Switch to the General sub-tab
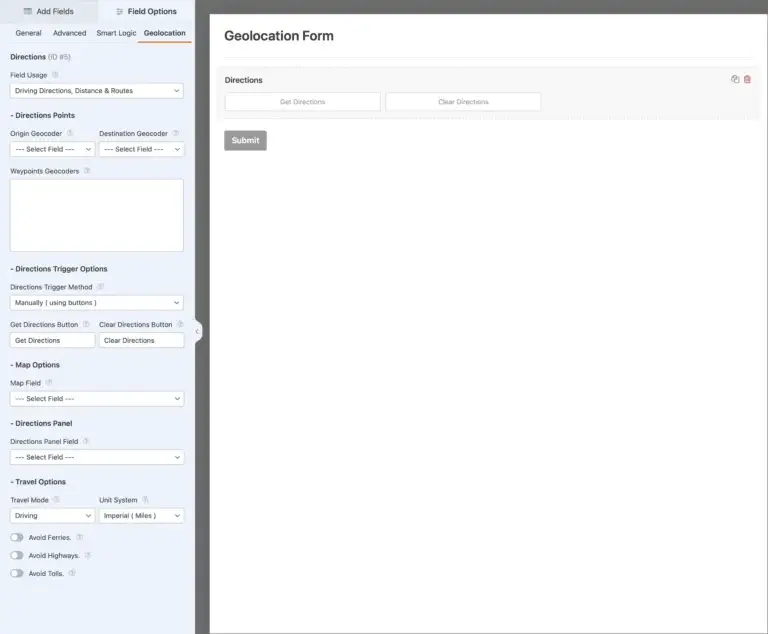 28,33
